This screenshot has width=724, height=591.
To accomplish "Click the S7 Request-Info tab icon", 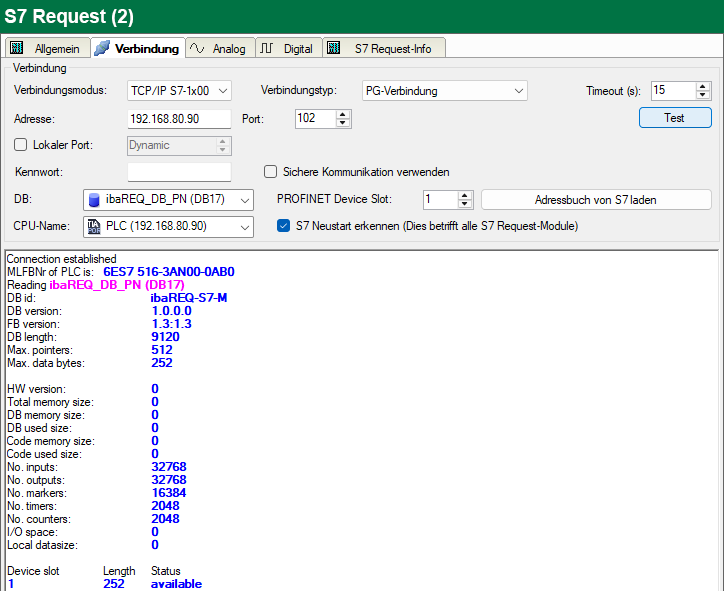I will point(334,48).
